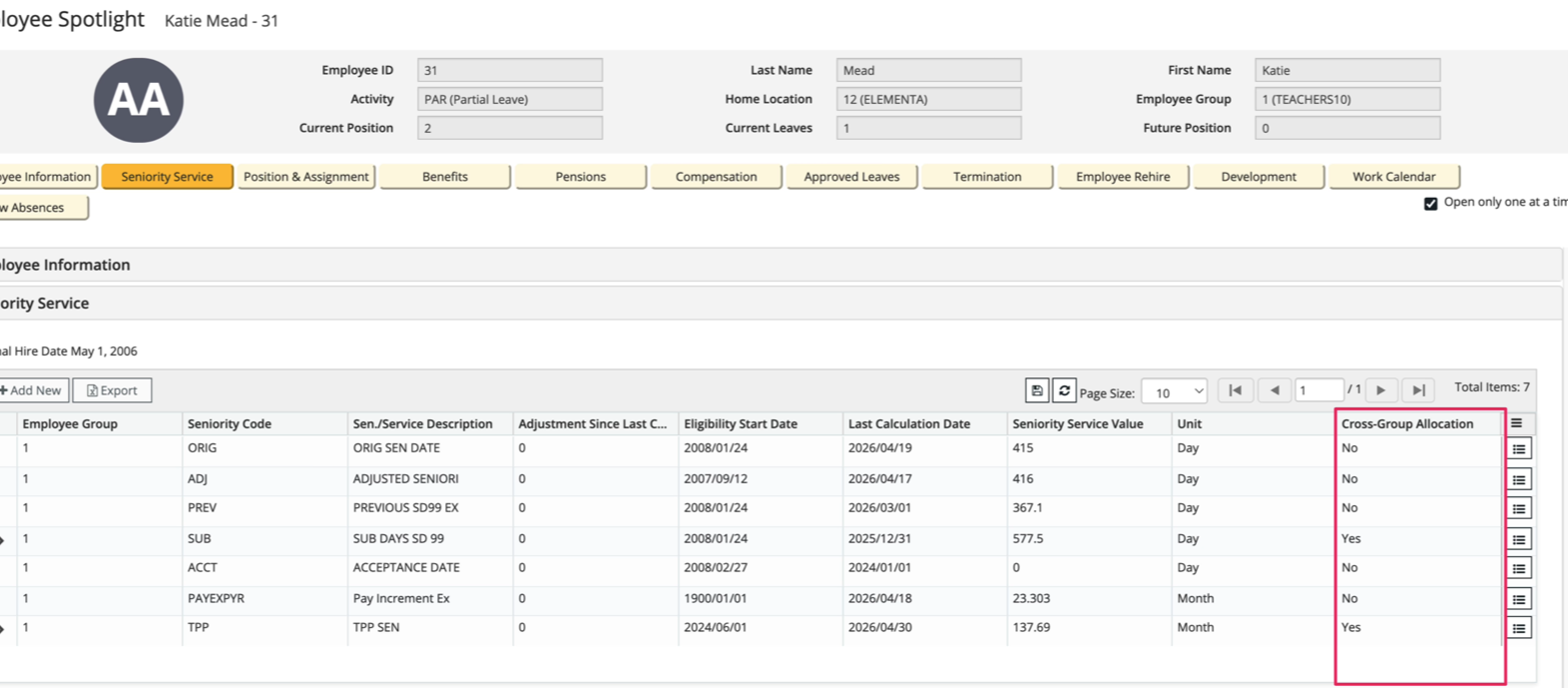Click the Employee Group field TEACHERS10
The image size is (1568, 688).
1347,99
